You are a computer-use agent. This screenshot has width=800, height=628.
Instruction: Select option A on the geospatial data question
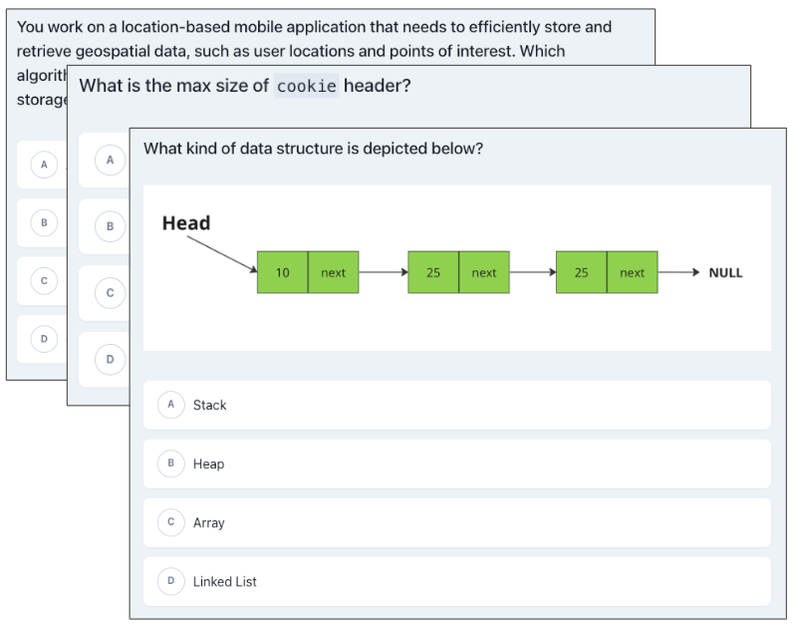[x=44, y=163]
